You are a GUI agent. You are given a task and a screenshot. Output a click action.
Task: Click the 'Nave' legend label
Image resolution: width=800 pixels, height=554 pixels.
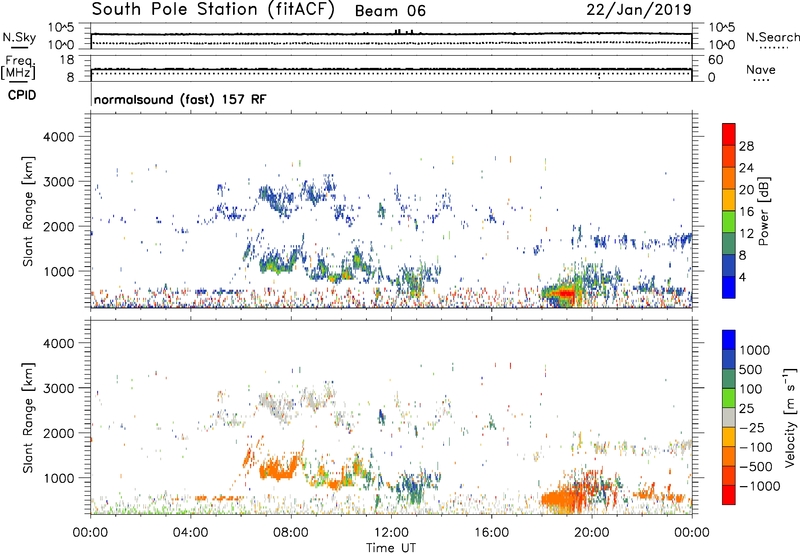pos(761,69)
